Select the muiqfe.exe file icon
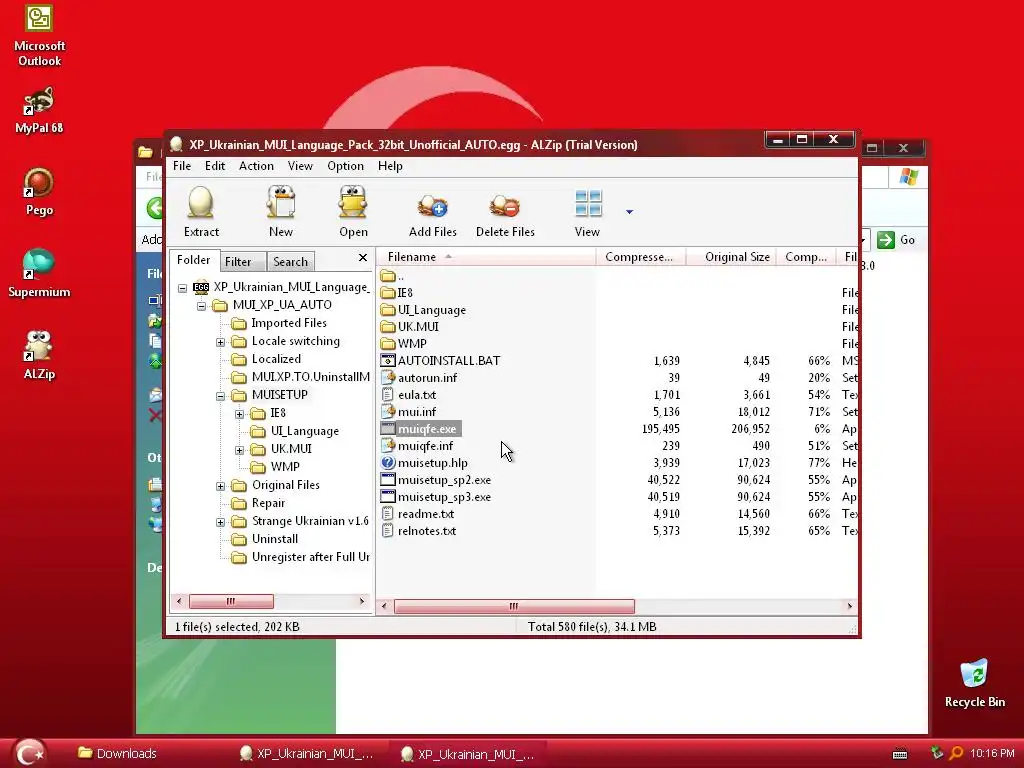 point(388,428)
